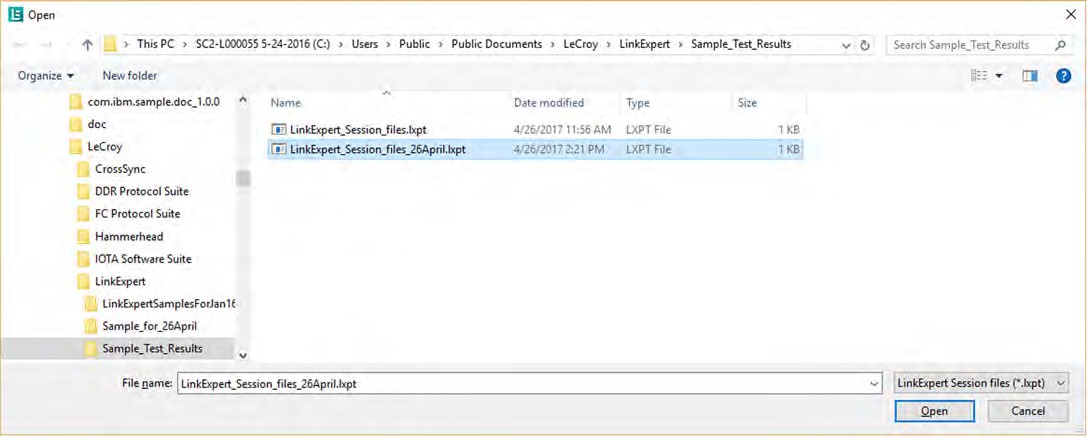
Task: Click the Help question mark icon
Action: click(x=1063, y=76)
